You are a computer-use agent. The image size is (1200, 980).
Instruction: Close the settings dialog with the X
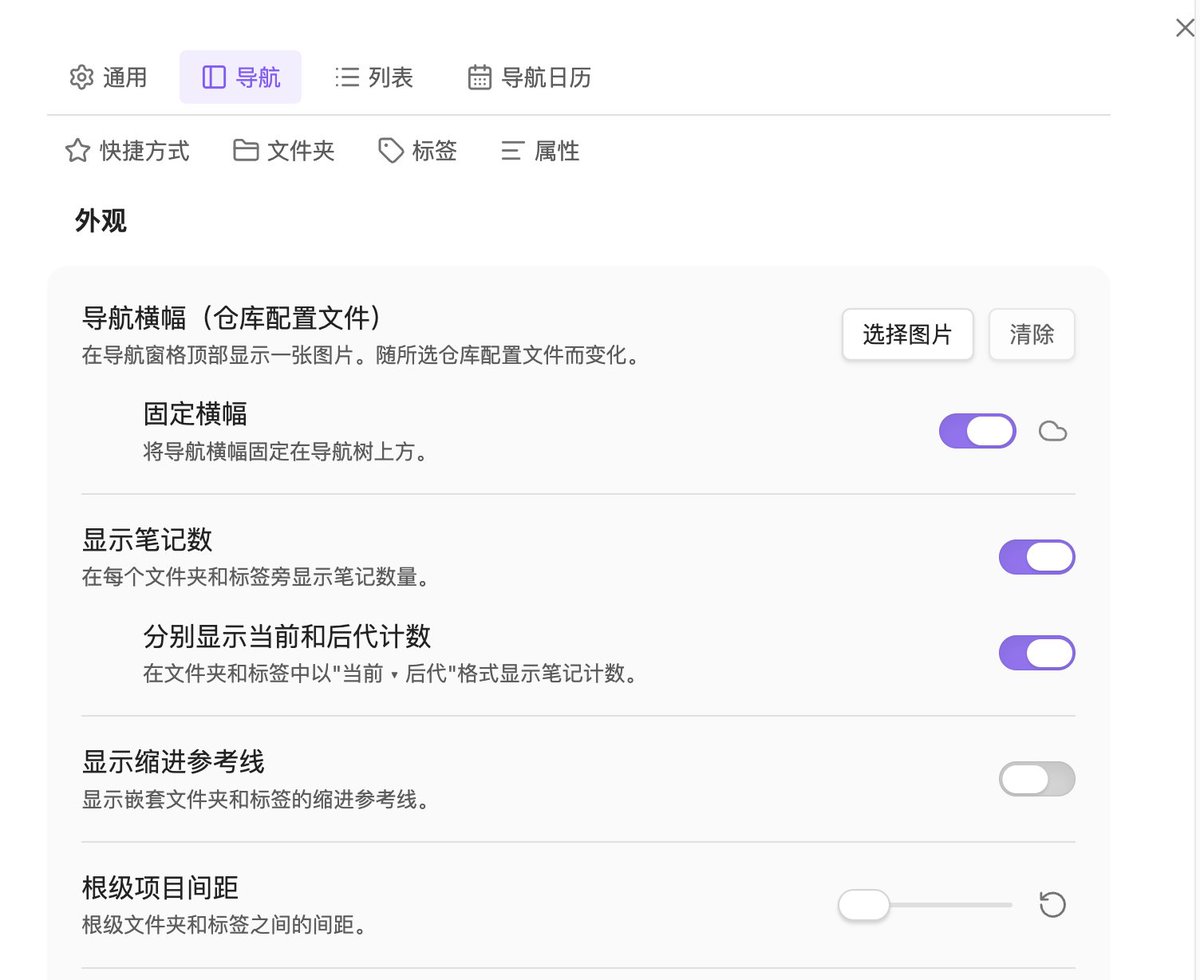(x=1185, y=28)
